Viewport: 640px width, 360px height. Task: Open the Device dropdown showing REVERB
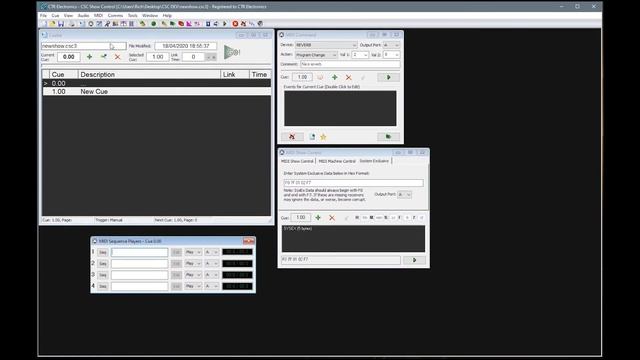pos(326,45)
